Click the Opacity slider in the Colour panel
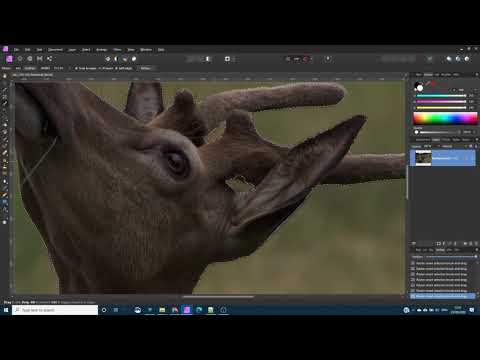 (438, 132)
